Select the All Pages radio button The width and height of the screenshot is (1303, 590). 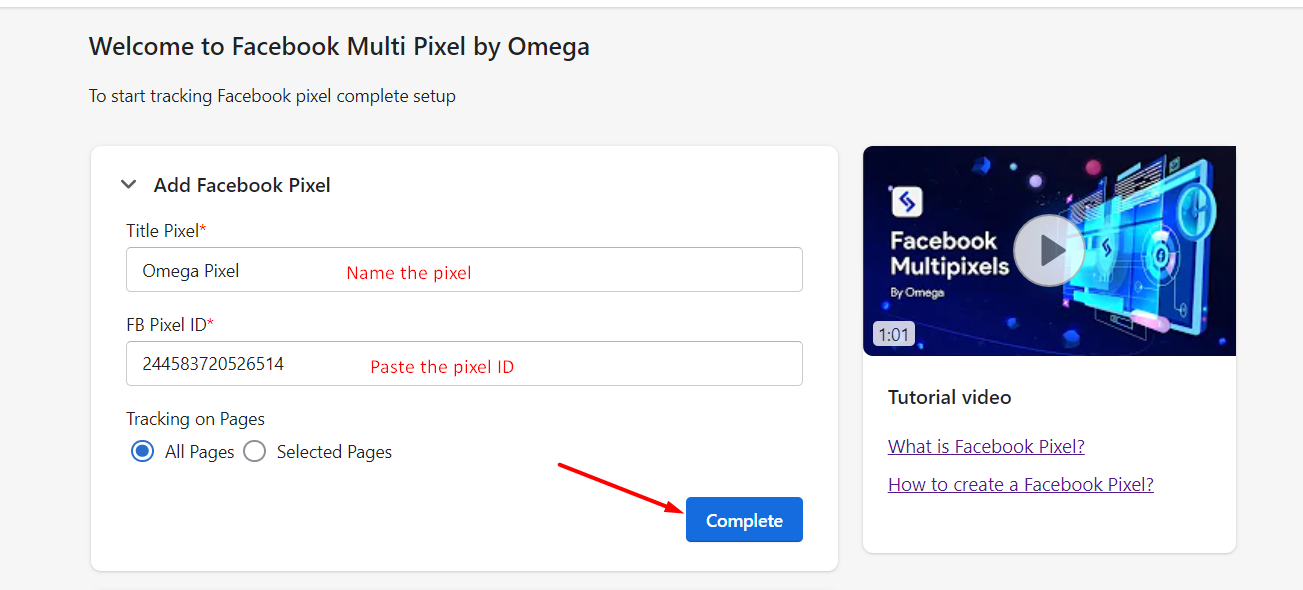142,452
